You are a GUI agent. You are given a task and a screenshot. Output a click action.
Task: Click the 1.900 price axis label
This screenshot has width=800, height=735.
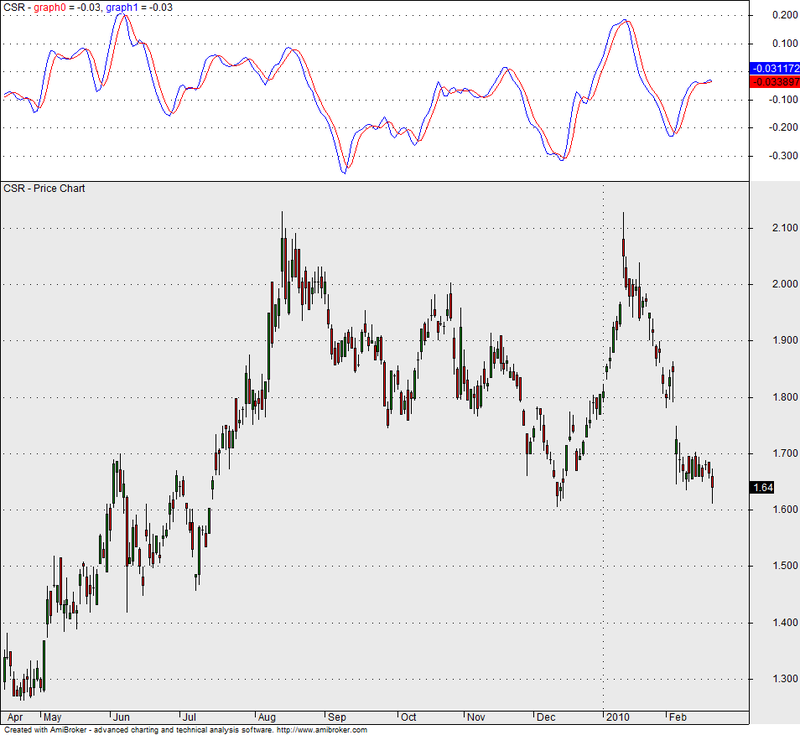click(785, 340)
